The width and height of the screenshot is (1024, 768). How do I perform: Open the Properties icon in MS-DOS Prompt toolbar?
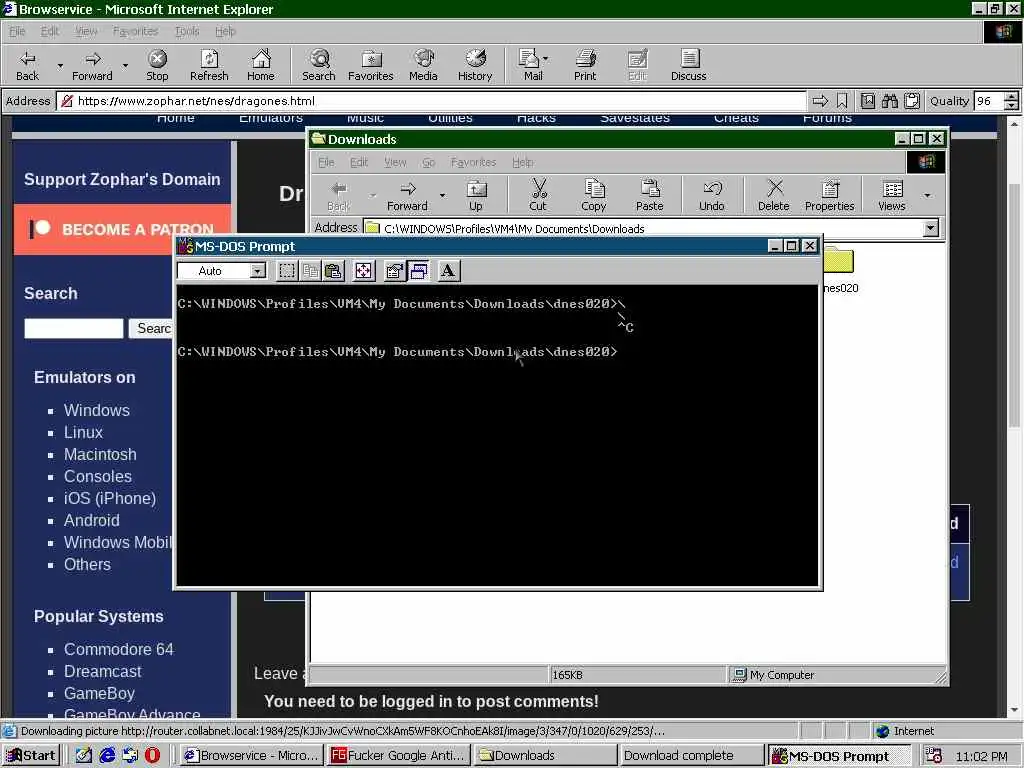(394, 271)
